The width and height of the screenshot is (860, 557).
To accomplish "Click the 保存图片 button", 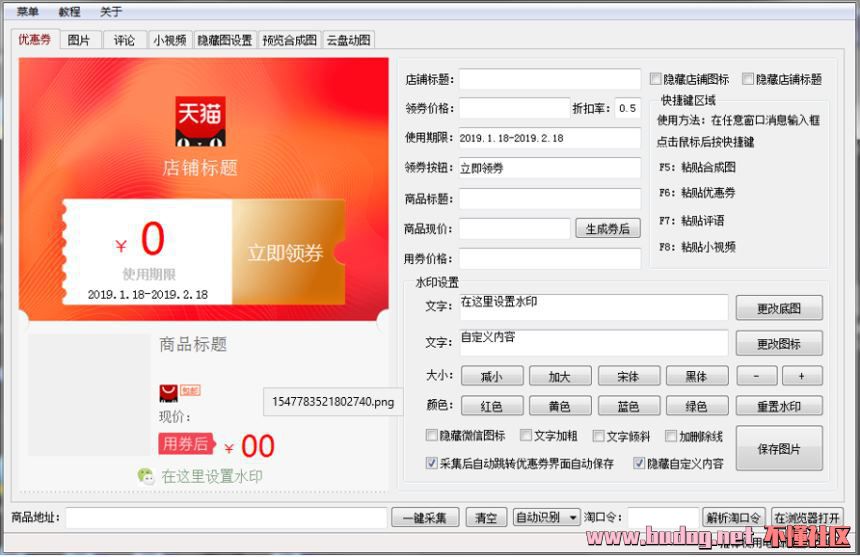I will tap(779, 448).
